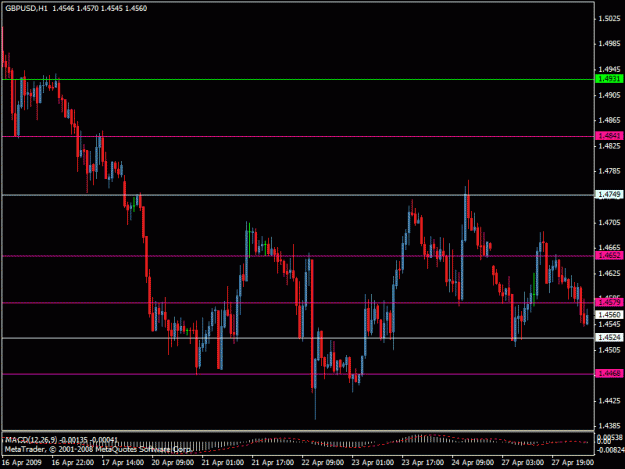This screenshot has width=625, height=469.
Task: Click the 1.4505 price scale value
Action: point(609,350)
